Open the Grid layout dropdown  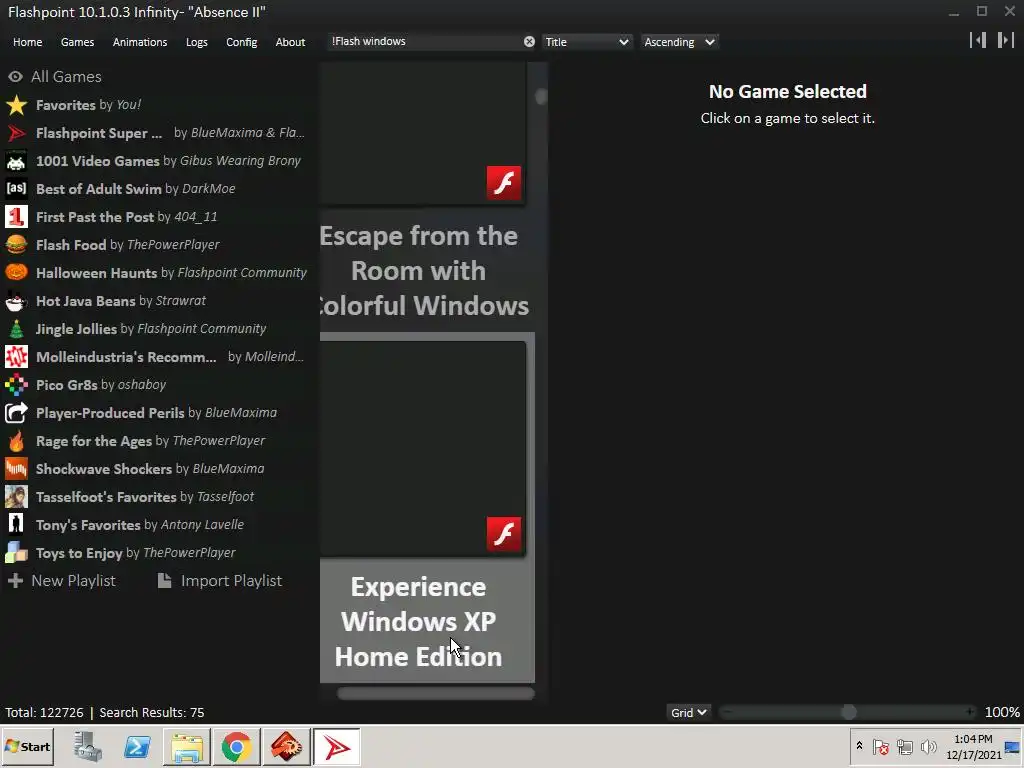point(688,712)
